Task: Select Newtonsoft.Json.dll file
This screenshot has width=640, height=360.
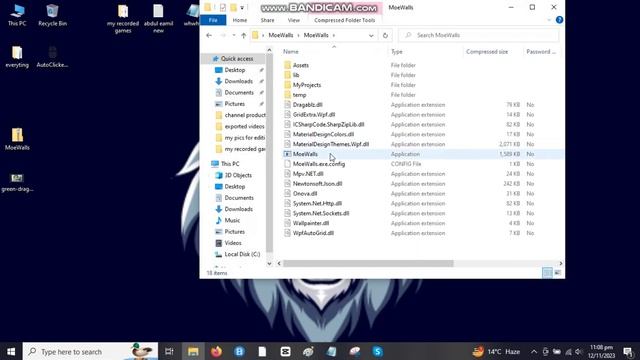Action: [x=318, y=184]
